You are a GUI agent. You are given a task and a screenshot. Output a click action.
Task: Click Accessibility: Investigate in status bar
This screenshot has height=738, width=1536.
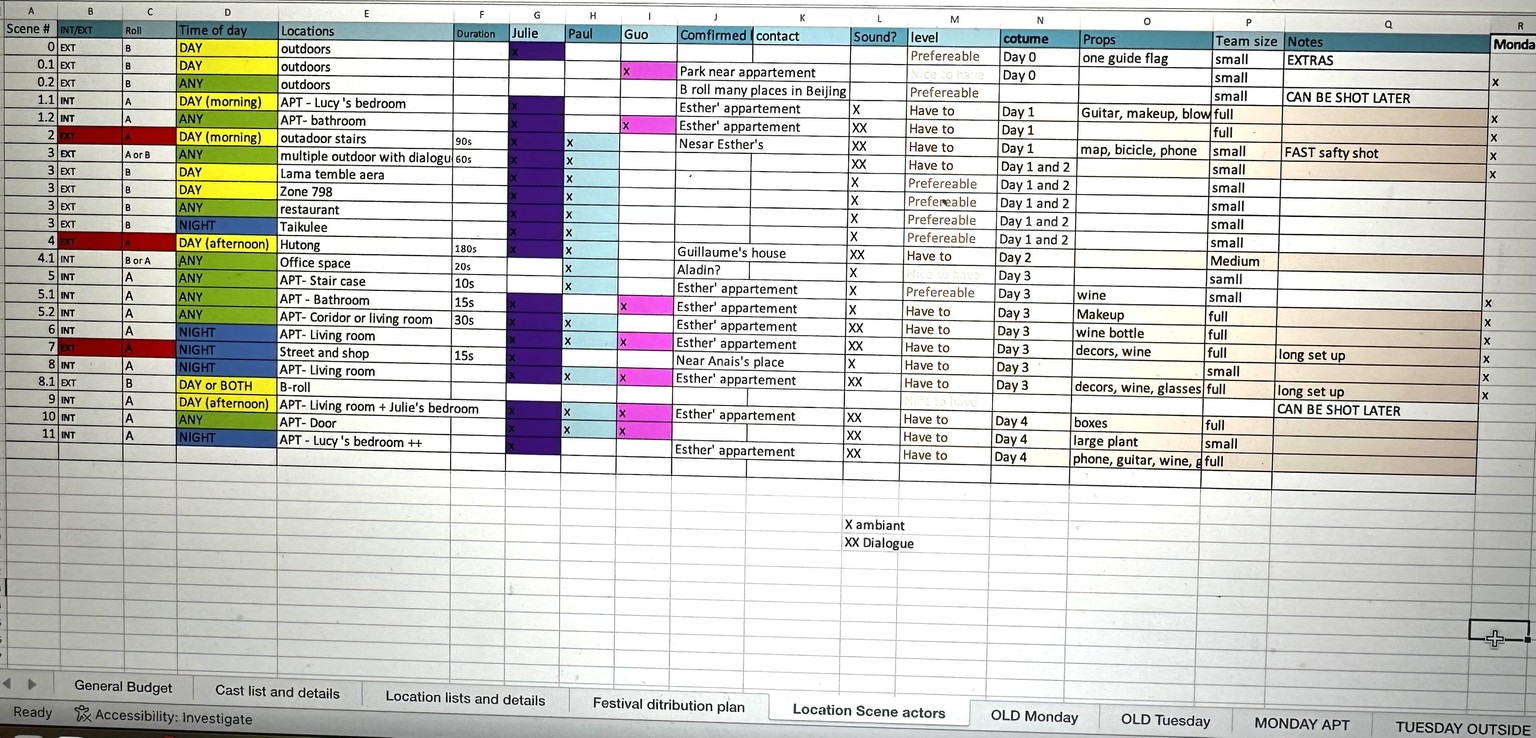[x=173, y=717]
